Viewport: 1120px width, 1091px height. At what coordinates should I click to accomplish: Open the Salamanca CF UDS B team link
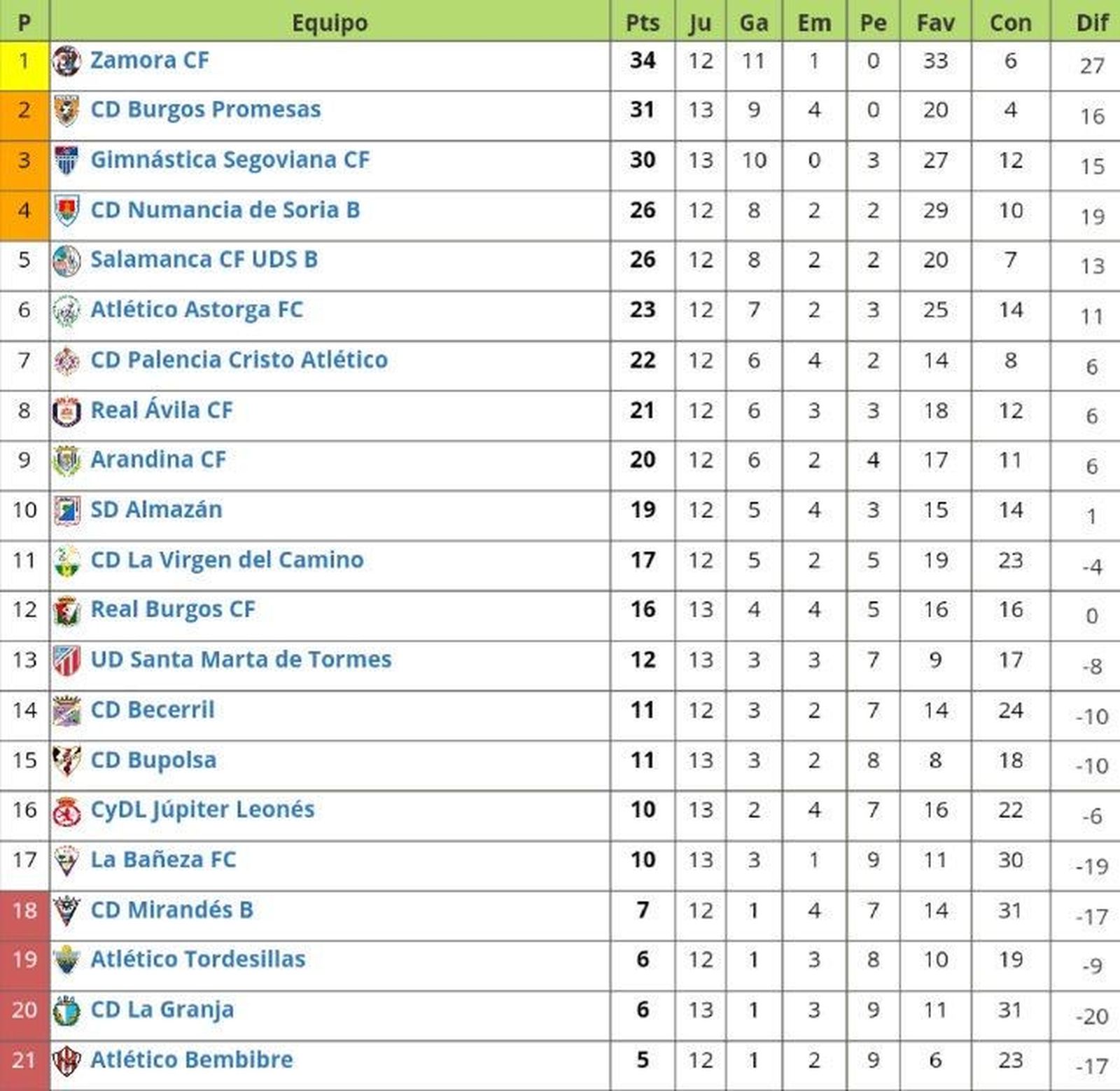click(204, 260)
